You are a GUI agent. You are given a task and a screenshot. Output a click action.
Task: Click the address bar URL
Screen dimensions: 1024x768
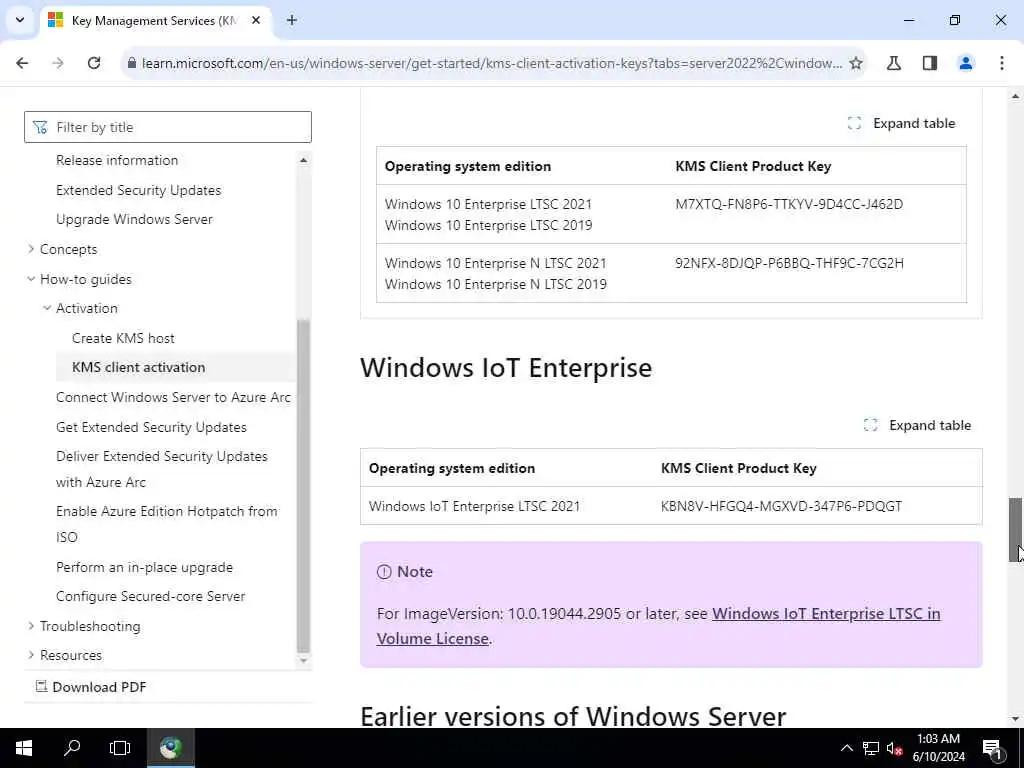(492, 63)
